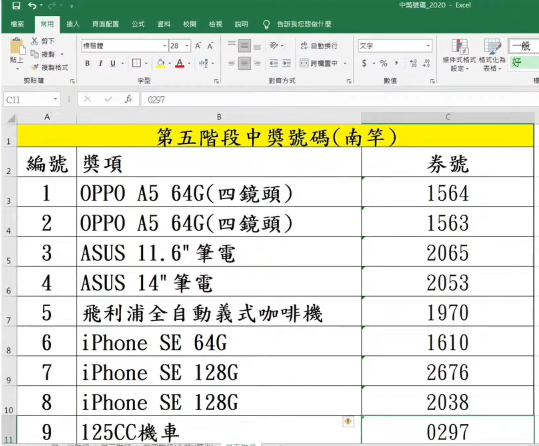Apply the comma style
Screen dimensions: 539x446
coord(397,63)
